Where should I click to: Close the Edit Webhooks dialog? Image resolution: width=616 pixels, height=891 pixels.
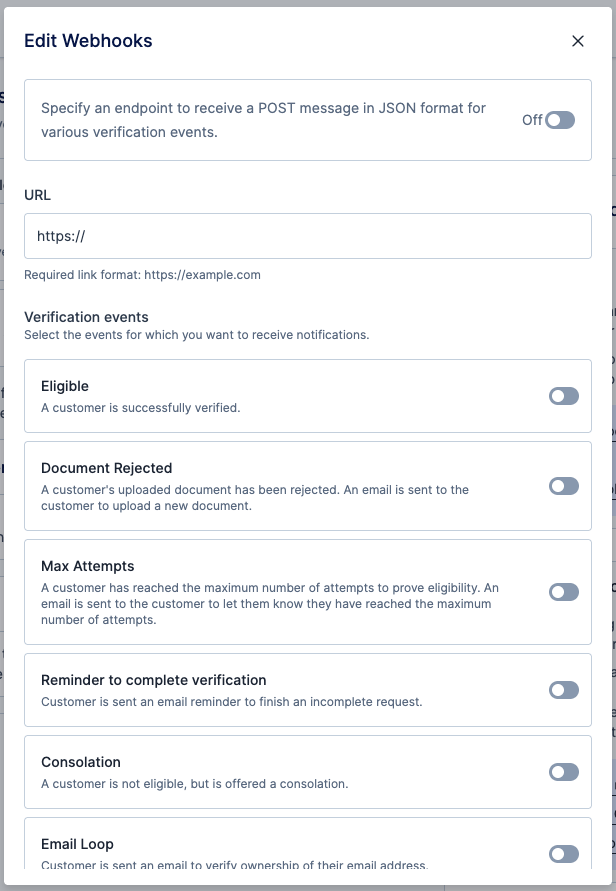578,41
